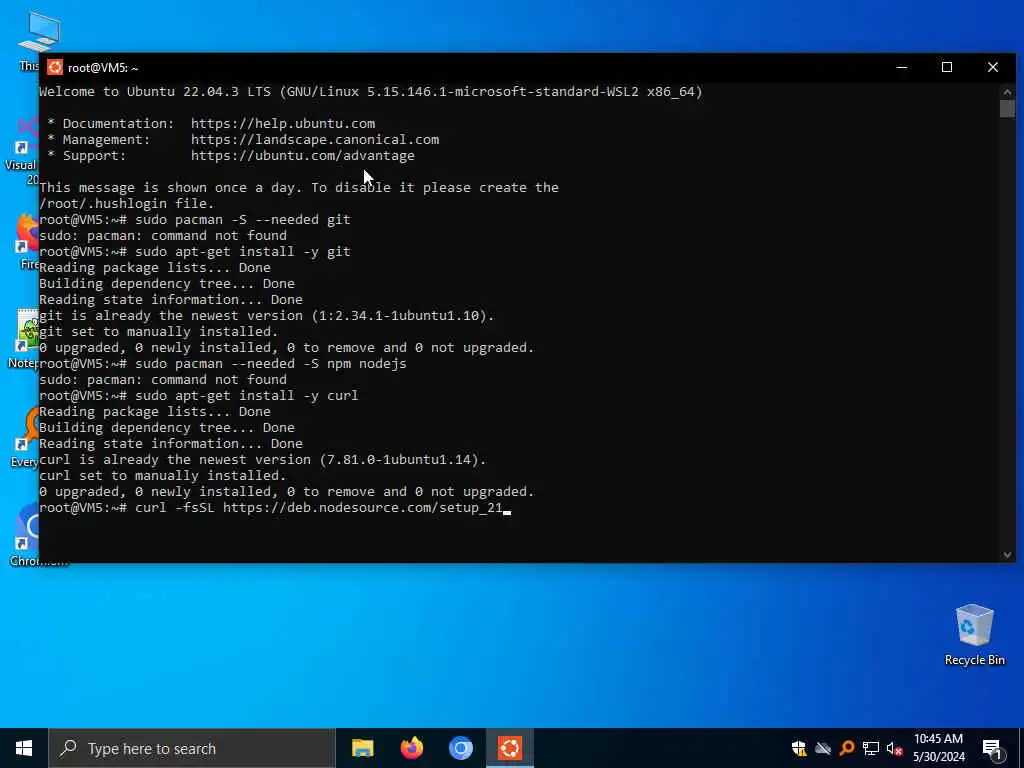The width and height of the screenshot is (1024, 768).
Task: Open the network status tray icon
Action: pyautogui.click(x=871, y=748)
